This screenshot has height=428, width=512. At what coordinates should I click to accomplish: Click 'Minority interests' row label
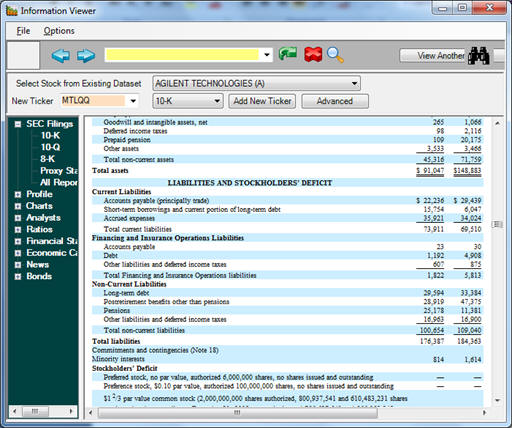click(x=118, y=359)
